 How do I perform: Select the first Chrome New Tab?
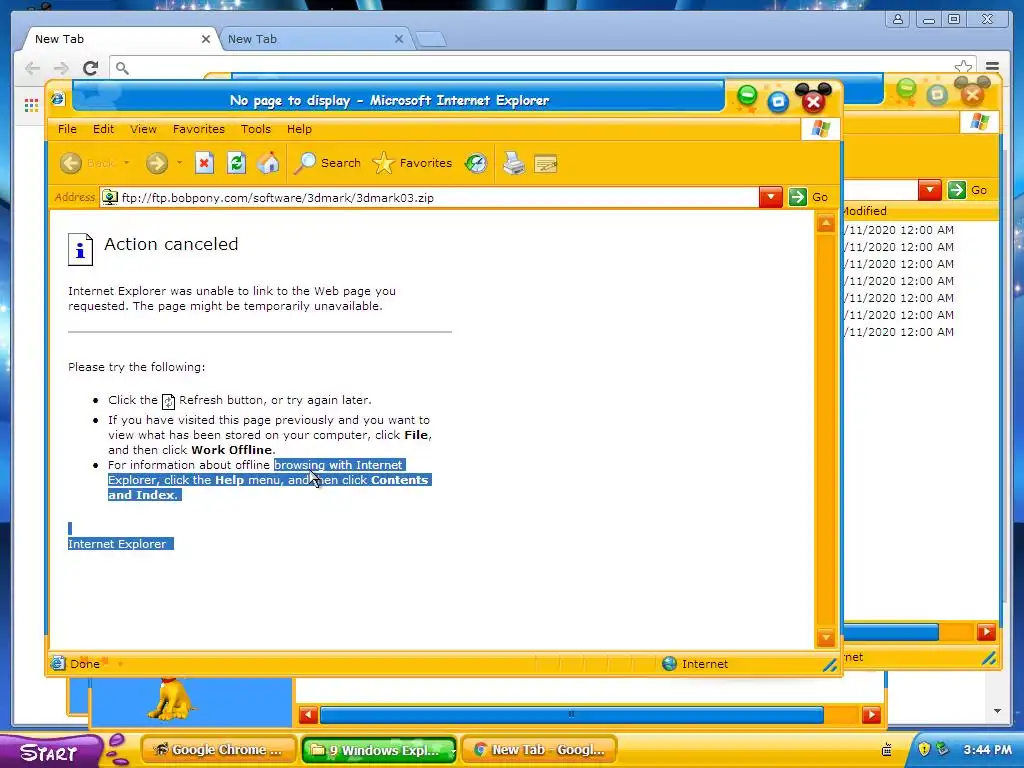[x=118, y=39]
